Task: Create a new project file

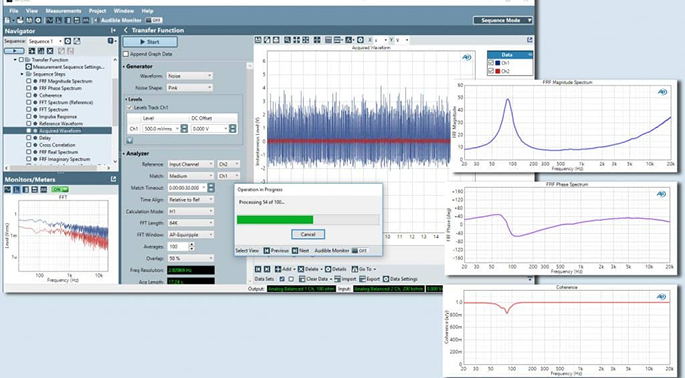Action: [x=7, y=20]
